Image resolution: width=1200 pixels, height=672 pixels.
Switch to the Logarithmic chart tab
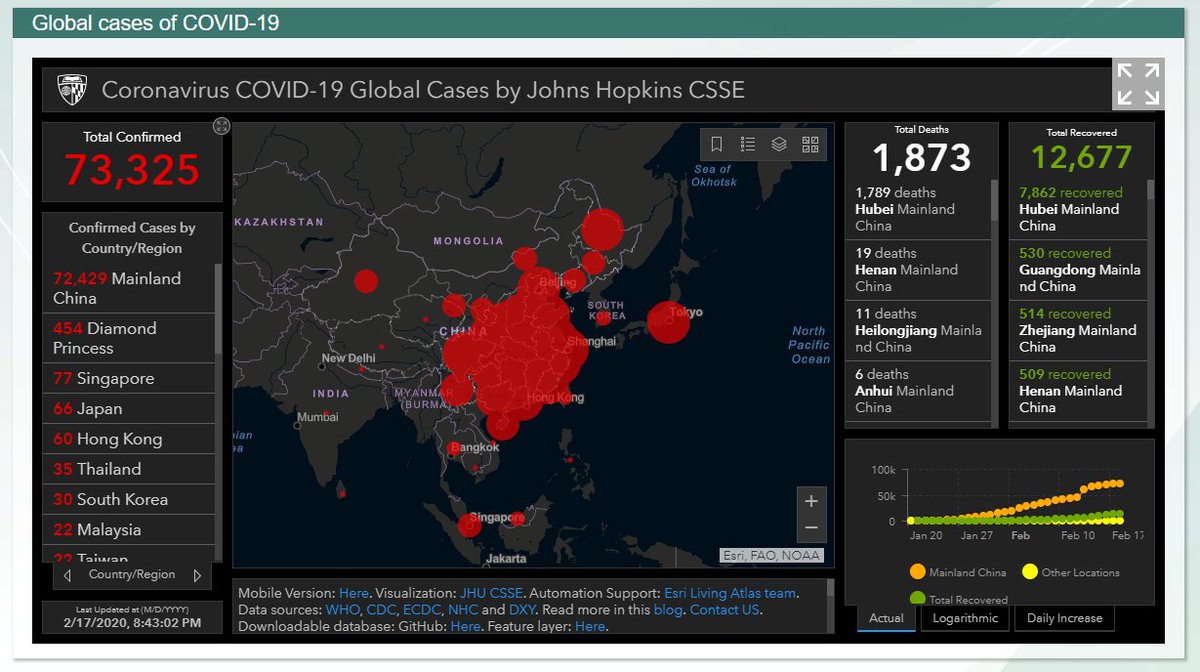[965, 618]
